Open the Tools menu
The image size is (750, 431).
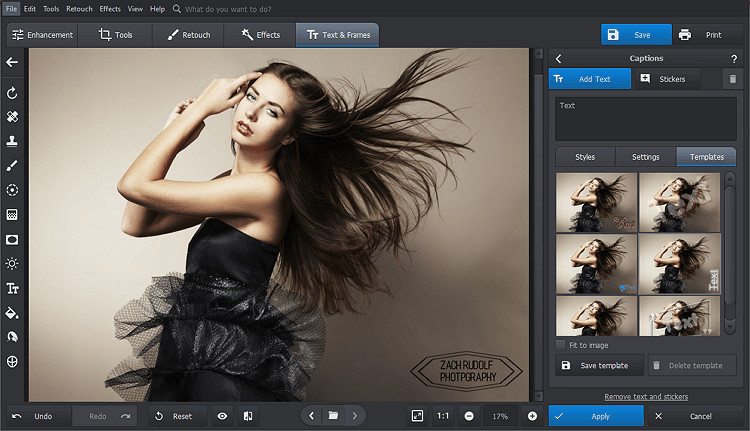(x=51, y=9)
